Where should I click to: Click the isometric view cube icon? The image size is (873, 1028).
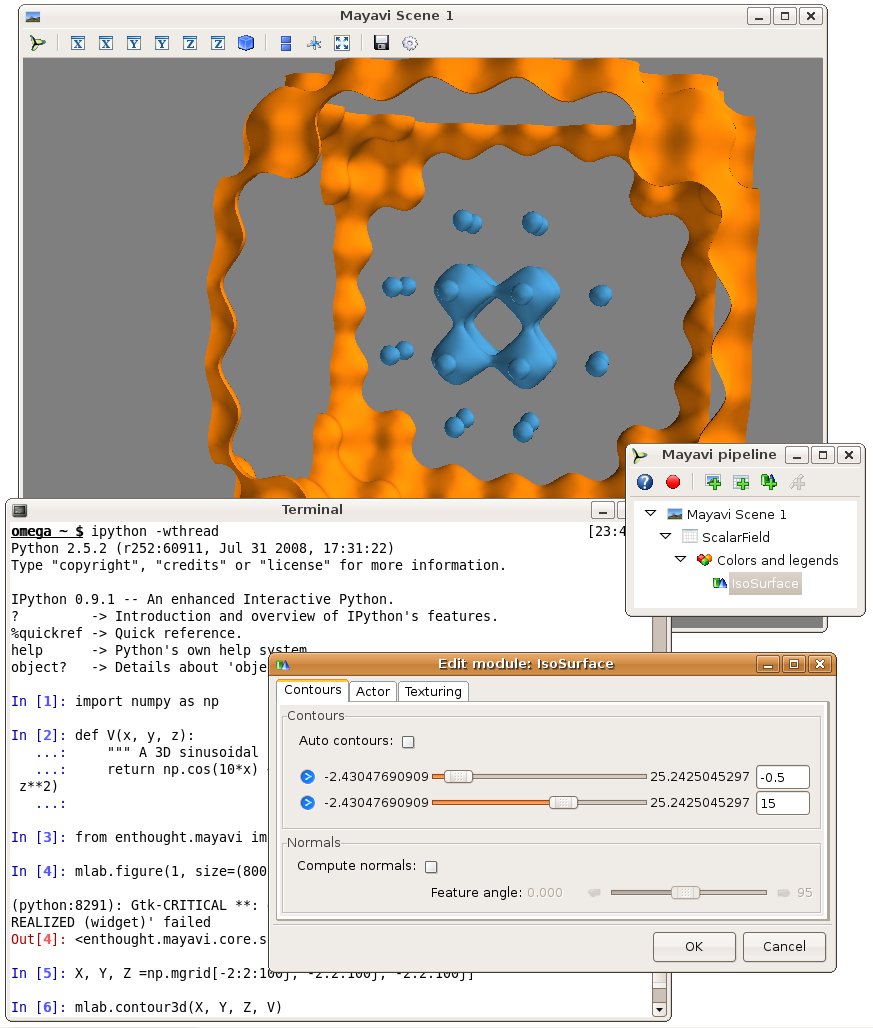246,43
